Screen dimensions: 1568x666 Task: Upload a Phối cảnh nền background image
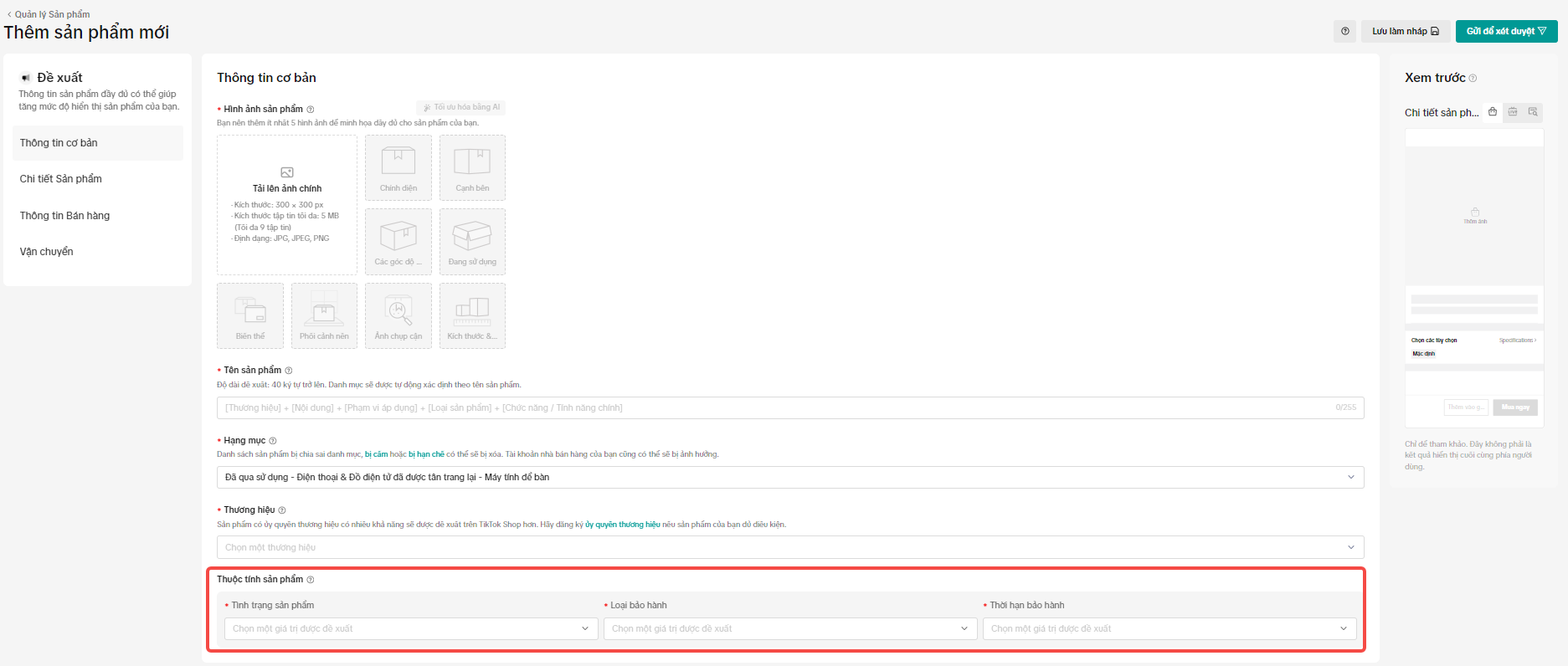pyautogui.click(x=325, y=315)
